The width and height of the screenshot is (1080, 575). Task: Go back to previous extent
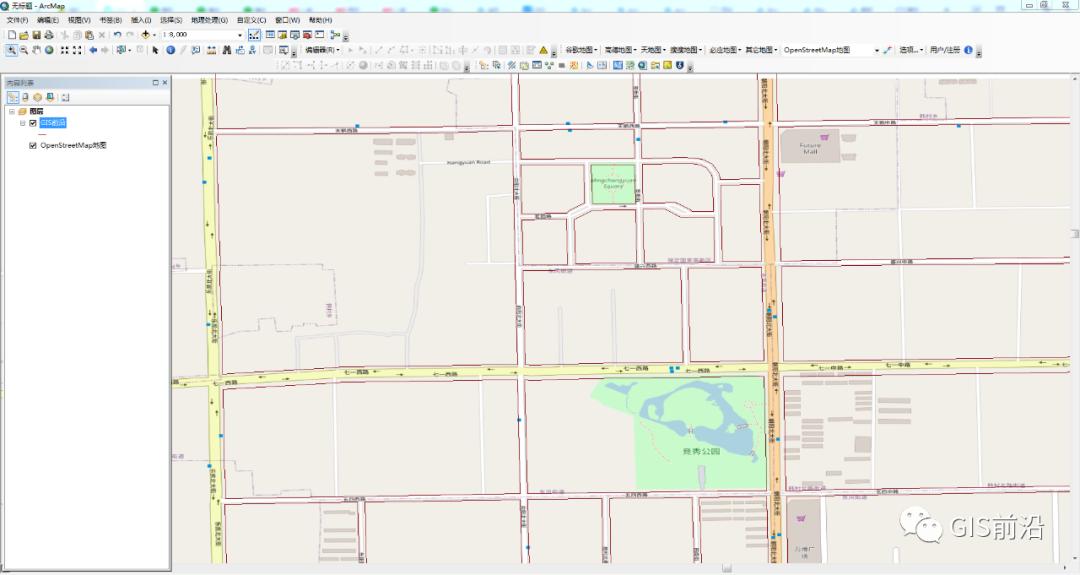coord(93,50)
